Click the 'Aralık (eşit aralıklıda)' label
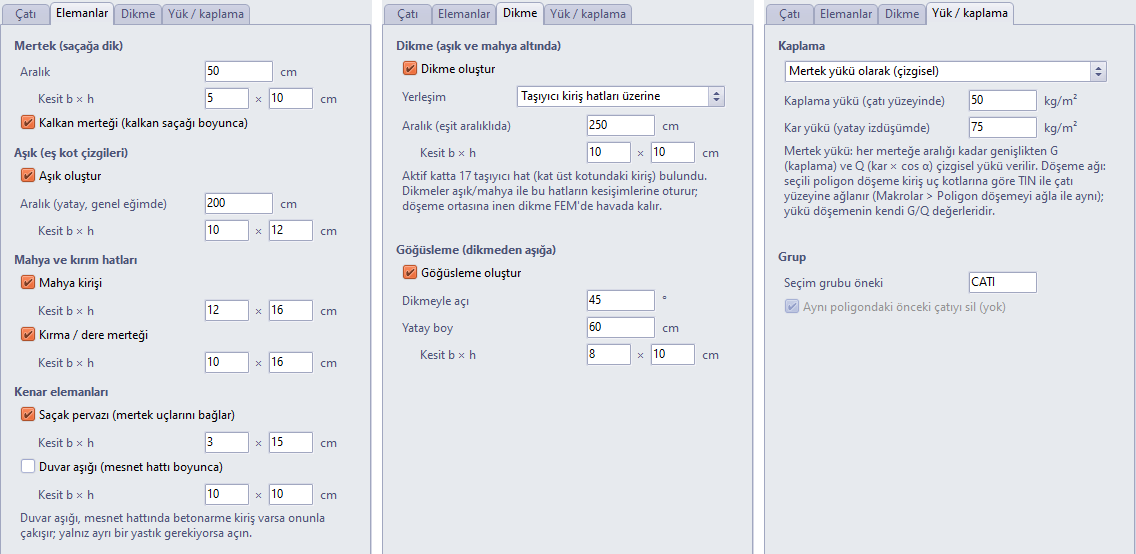Image resolution: width=1136 pixels, height=554 pixels. click(456, 125)
